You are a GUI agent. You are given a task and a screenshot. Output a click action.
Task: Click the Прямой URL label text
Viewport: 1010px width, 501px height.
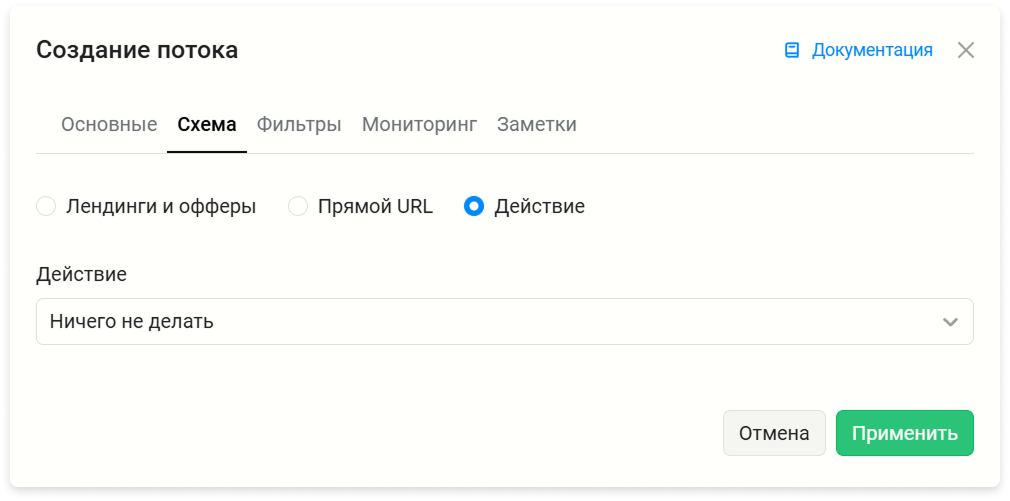point(376,207)
